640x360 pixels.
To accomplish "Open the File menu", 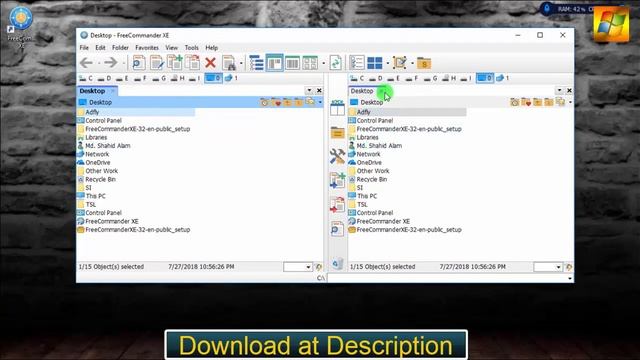I will (x=84, y=48).
